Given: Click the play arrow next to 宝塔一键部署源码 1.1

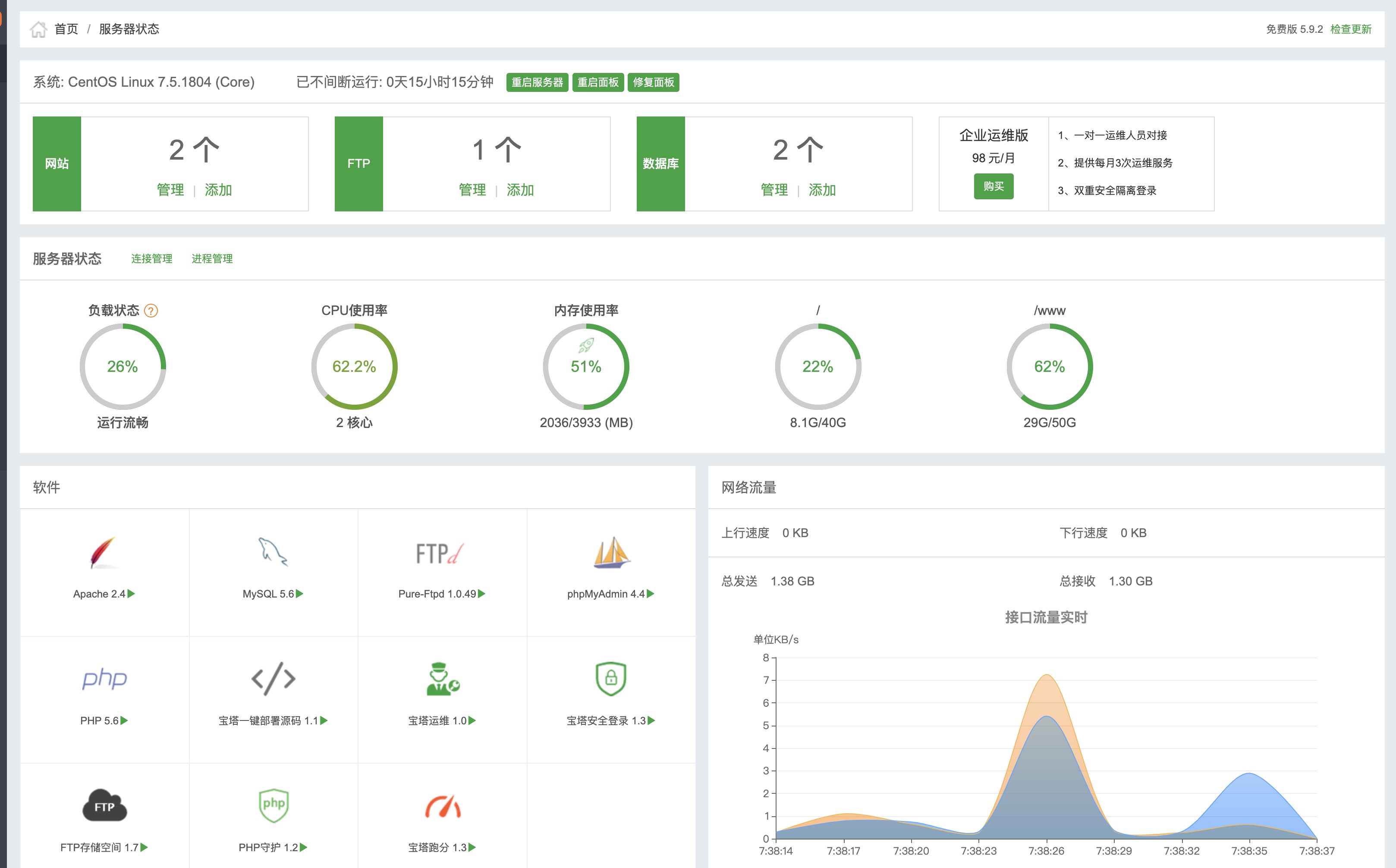Looking at the screenshot, I should point(324,720).
